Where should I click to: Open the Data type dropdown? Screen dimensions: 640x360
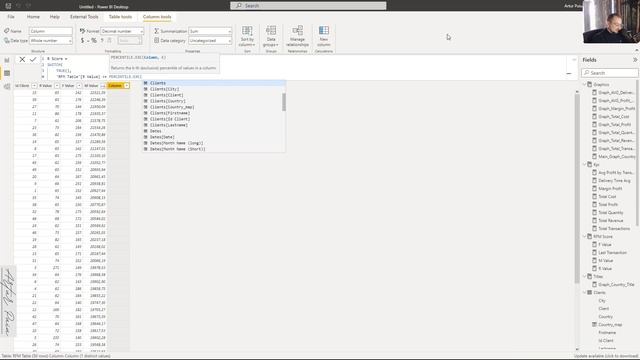click(x=51, y=41)
